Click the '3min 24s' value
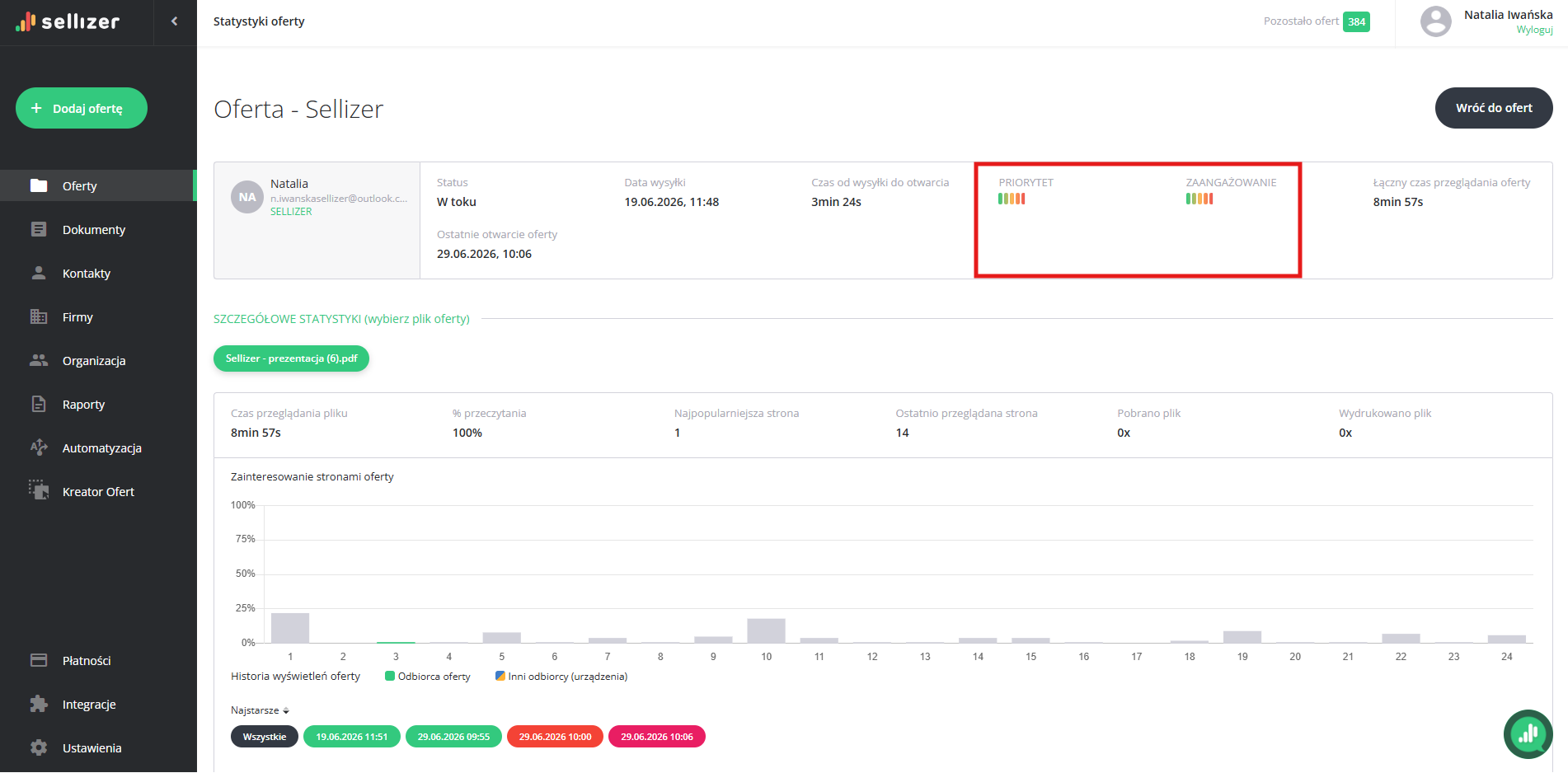Image resolution: width=1568 pixels, height=773 pixels. click(836, 202)
